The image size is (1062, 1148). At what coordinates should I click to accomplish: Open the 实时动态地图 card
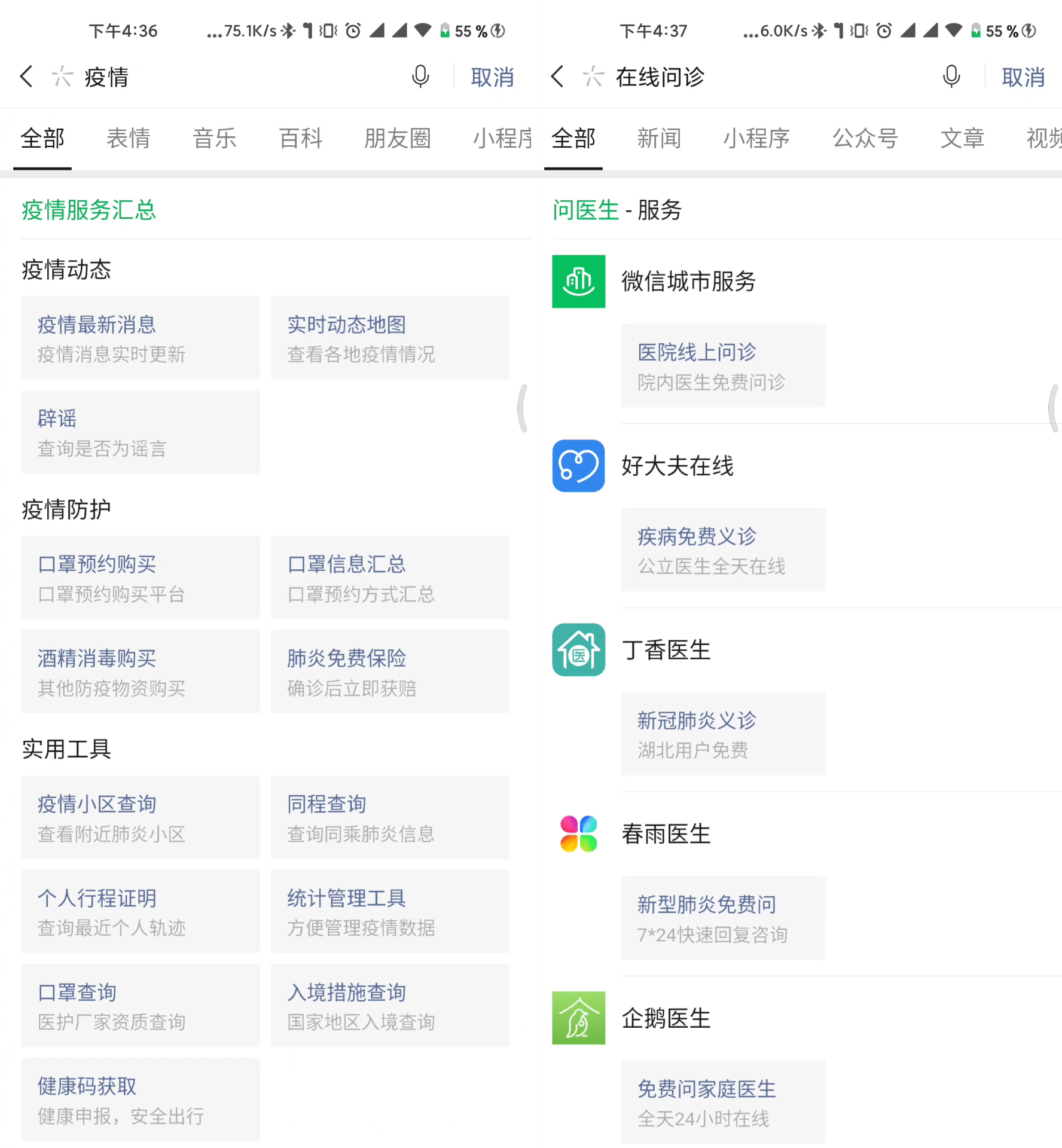[390, 338]
